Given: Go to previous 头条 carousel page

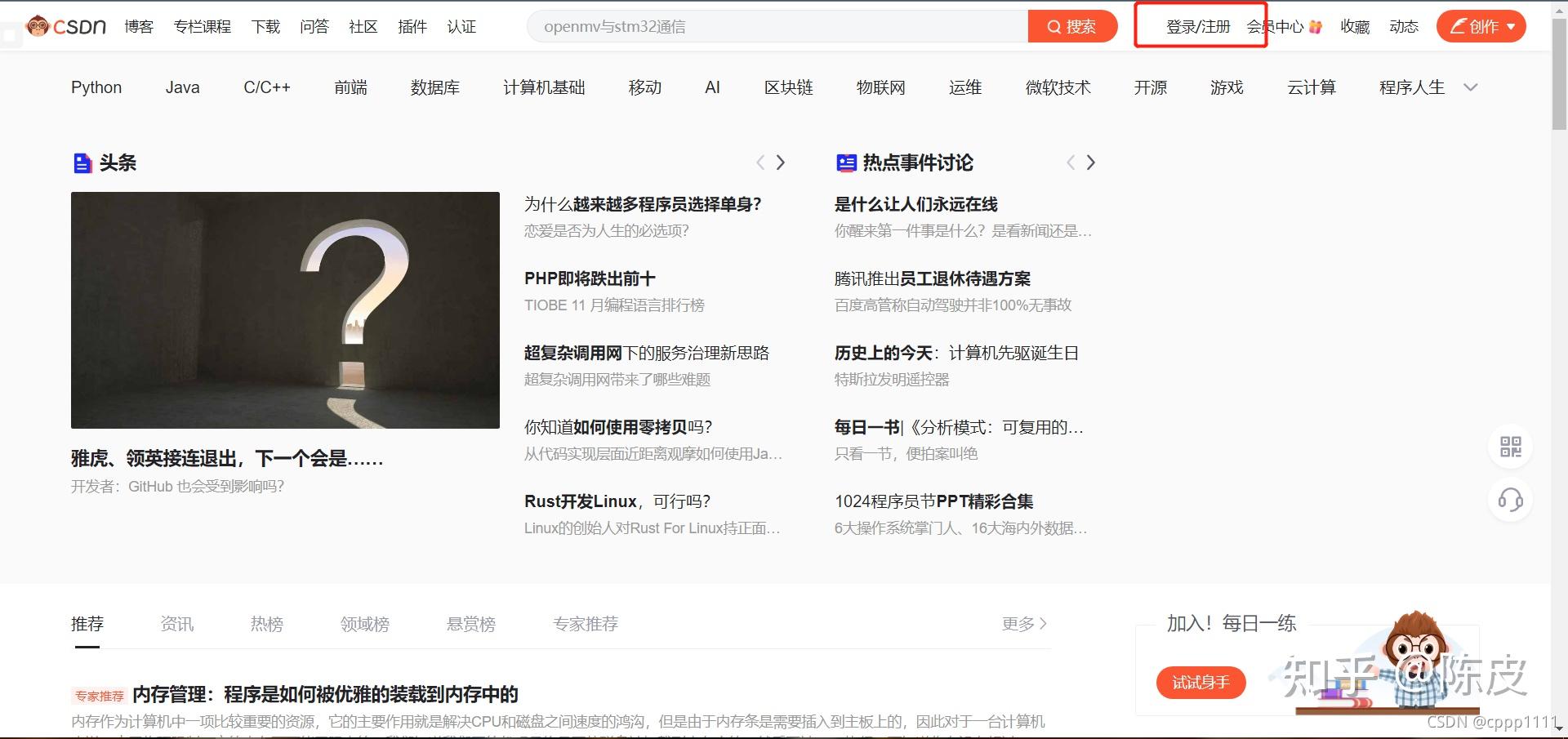Looking at the screenshot, I should click(760, 162).
